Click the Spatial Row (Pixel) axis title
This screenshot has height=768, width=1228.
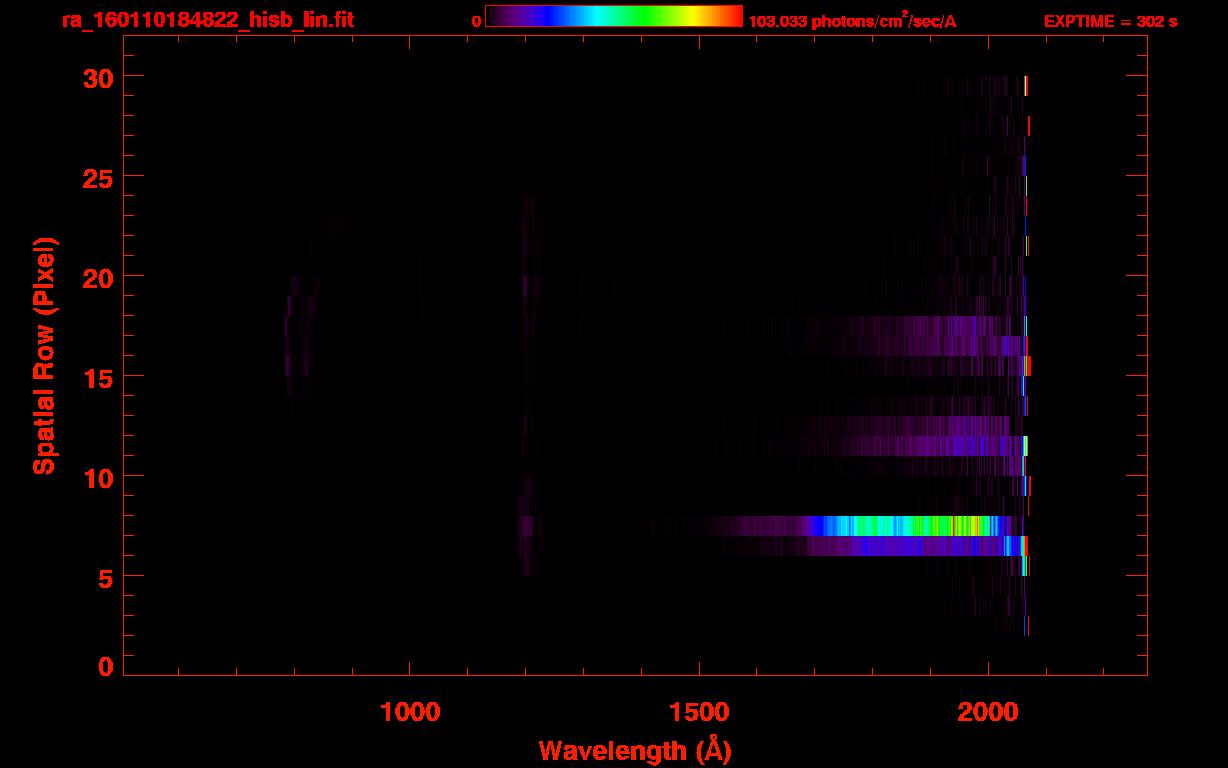click(x=44, y=355)
